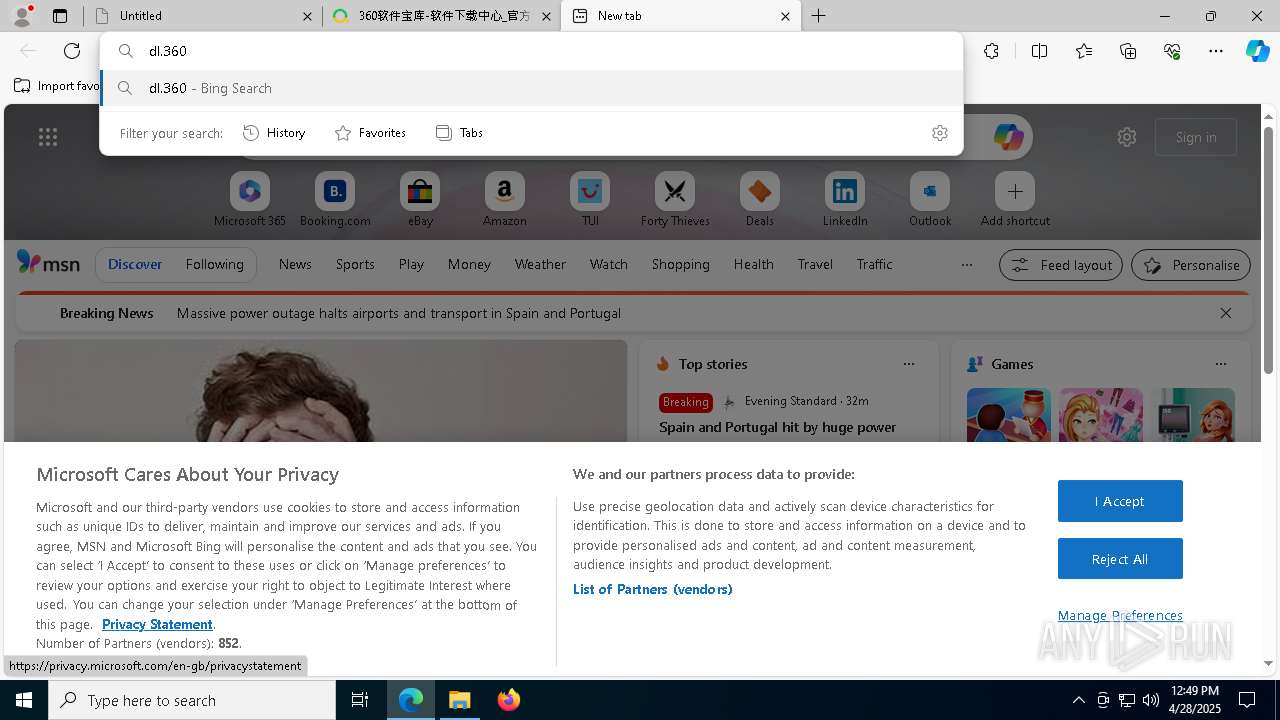The image size is (1280, 720).
Task: Open the Microsoft 365 shortcut
Action: point(250,200)
